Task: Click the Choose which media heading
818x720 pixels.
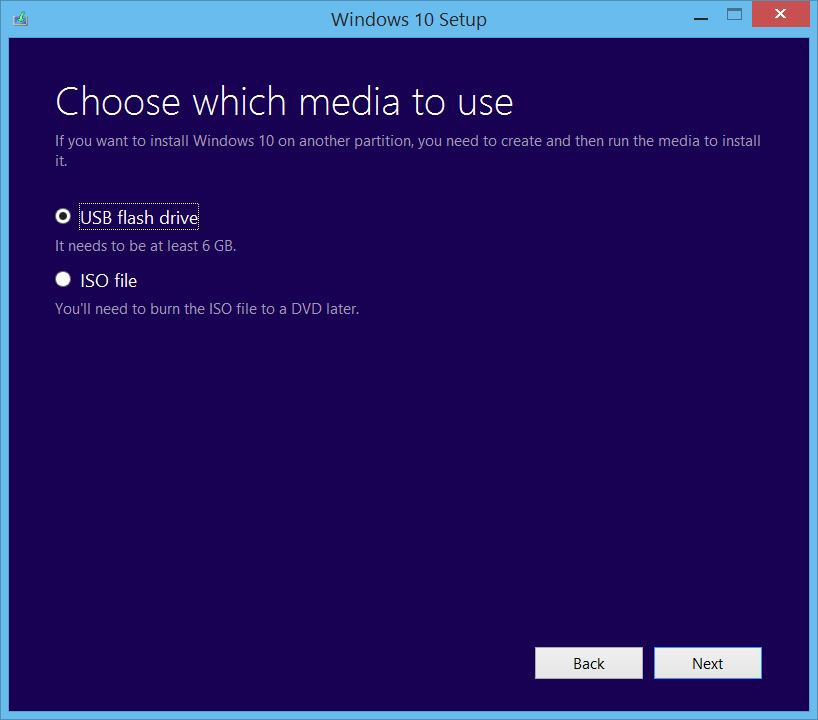Action: pyautogui.click(x=283, y=100)
